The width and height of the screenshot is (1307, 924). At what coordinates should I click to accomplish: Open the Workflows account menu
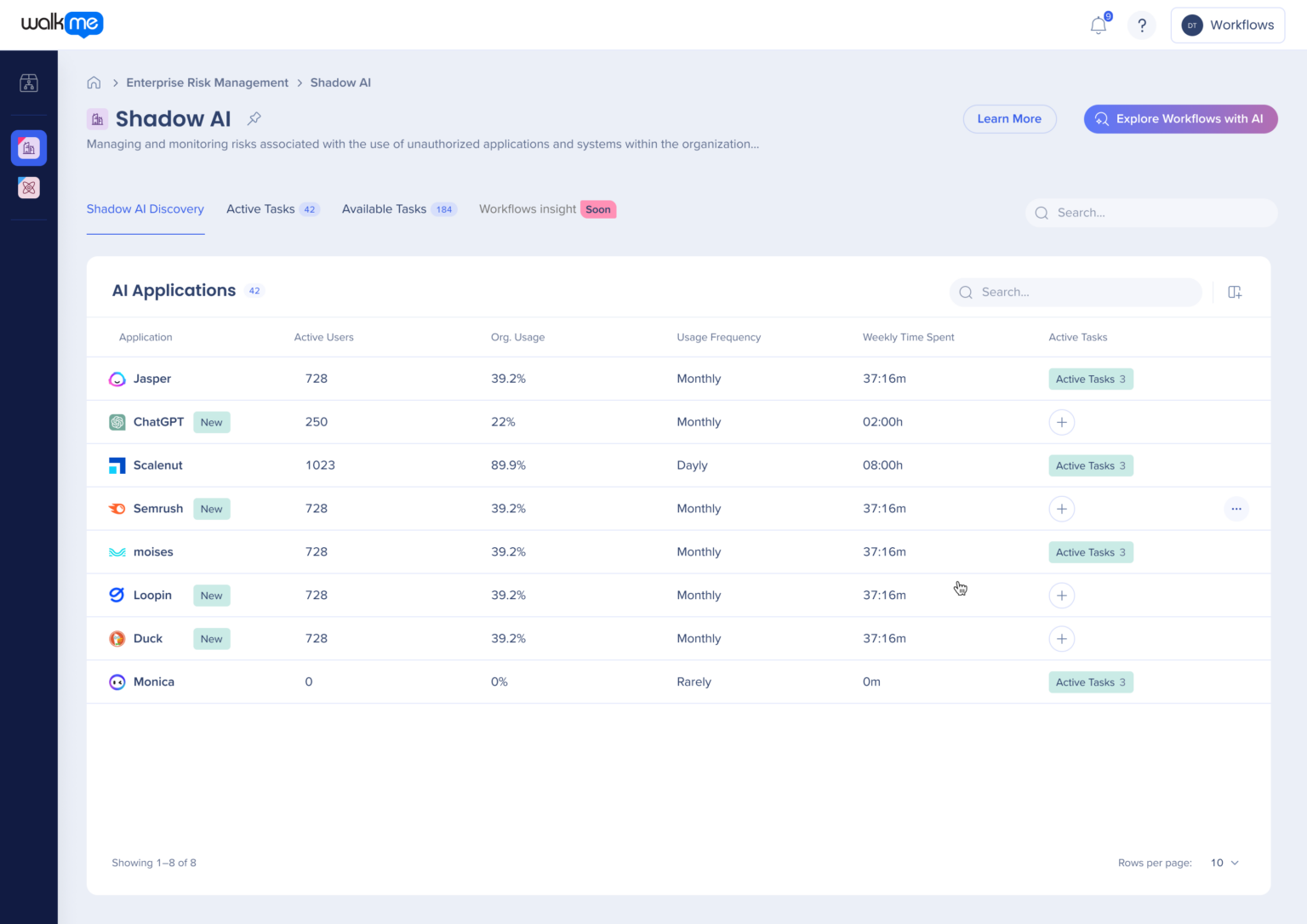[1227, 25]
